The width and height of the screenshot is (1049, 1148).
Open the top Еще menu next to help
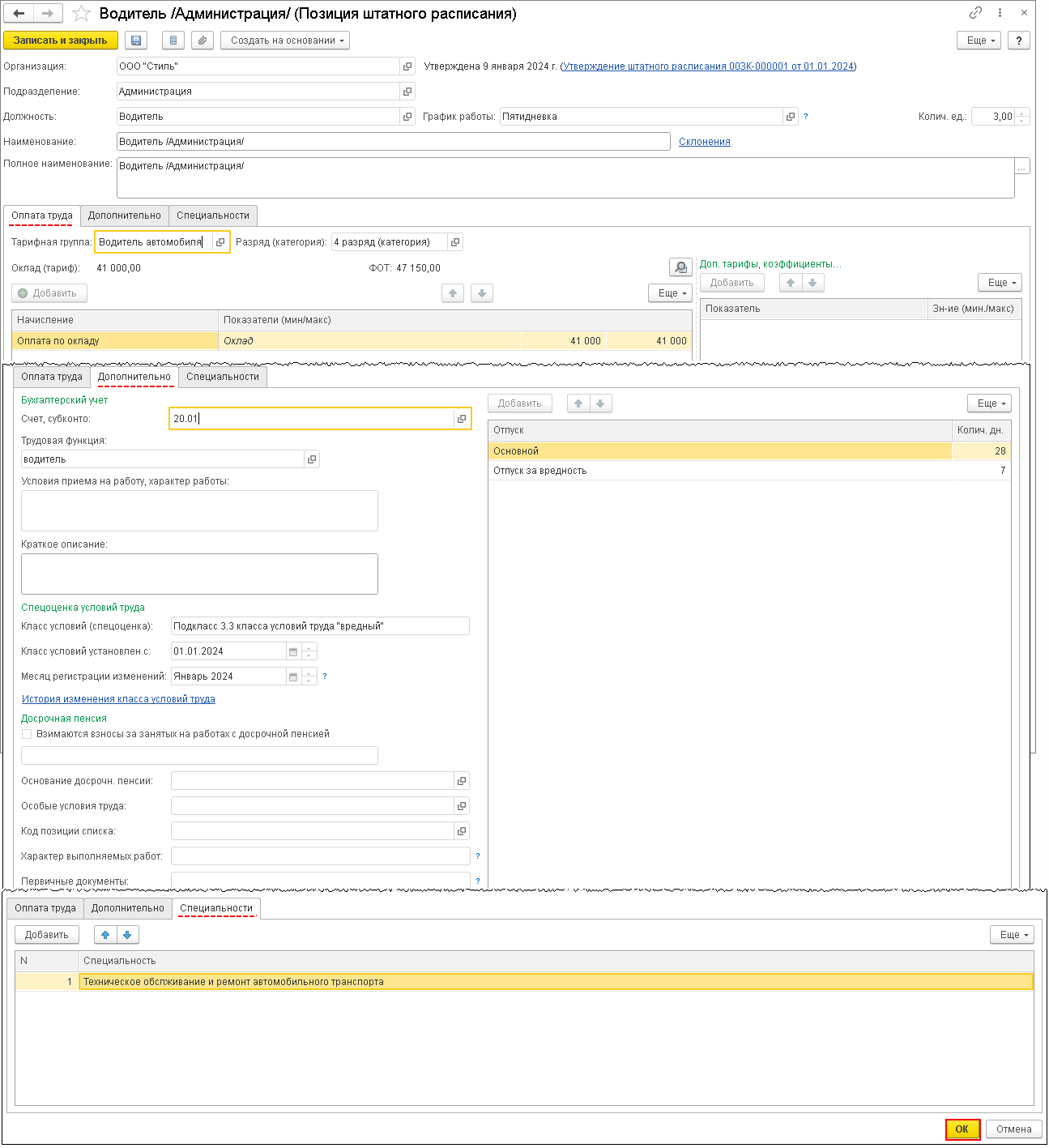click(x=979, y=41)
